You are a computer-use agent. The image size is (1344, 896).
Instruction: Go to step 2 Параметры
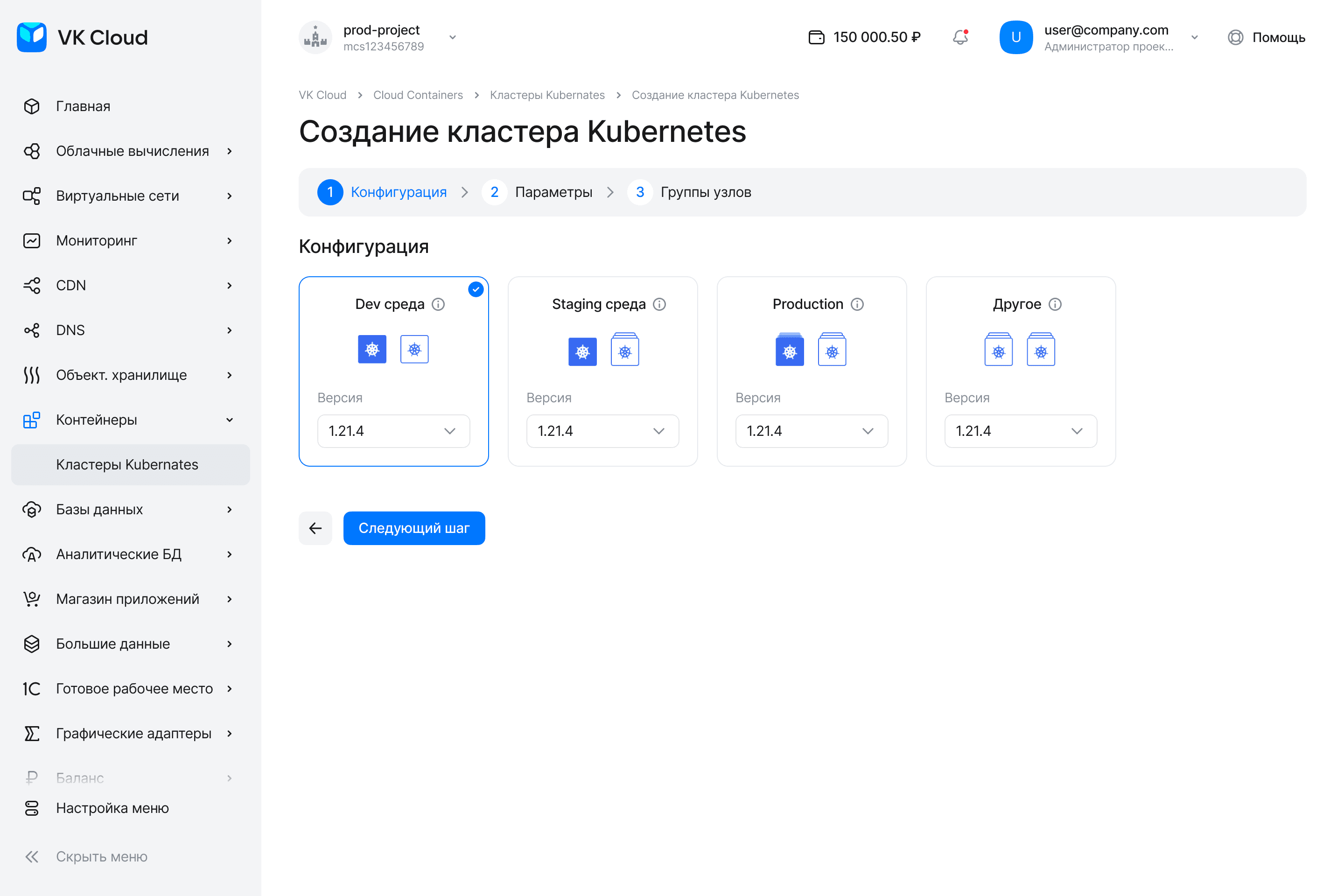pyautogui.click(x=537, y=192)
